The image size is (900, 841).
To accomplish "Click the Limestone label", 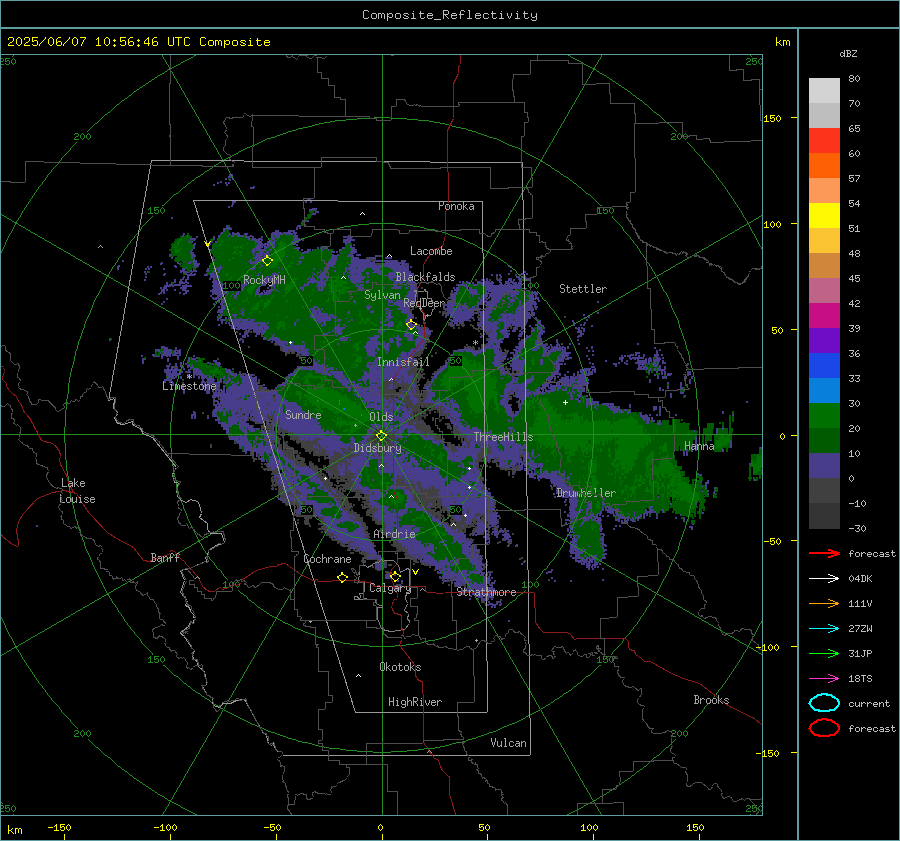I will point(189,386).
